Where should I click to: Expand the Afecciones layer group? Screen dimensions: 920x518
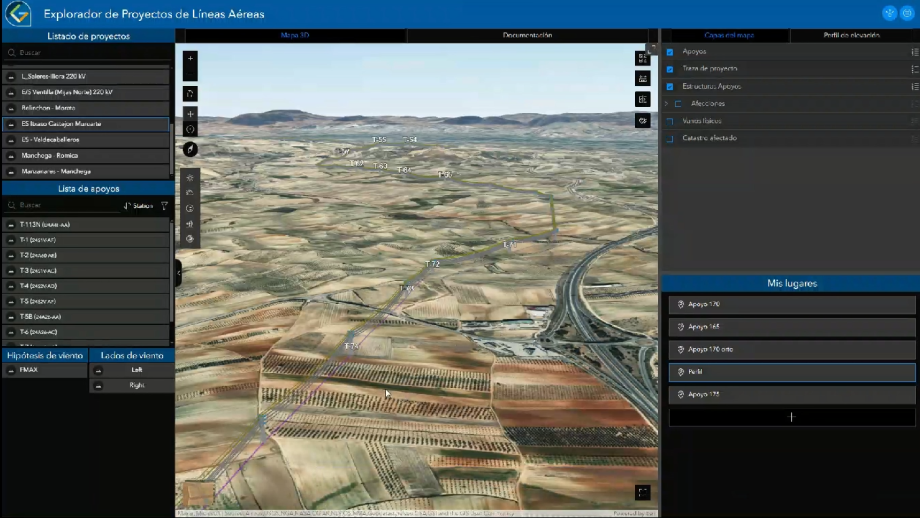(x=666, y=103)
